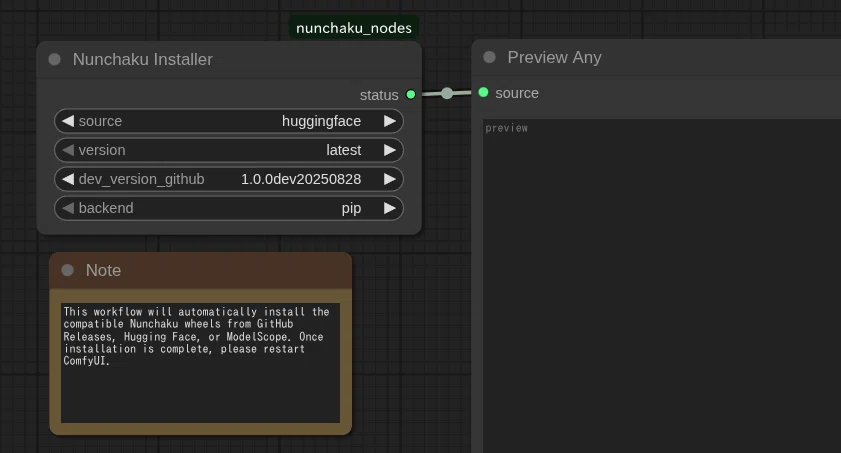Click the source label on Preview Any
841x453 pixels.
[x=517, y=93]
